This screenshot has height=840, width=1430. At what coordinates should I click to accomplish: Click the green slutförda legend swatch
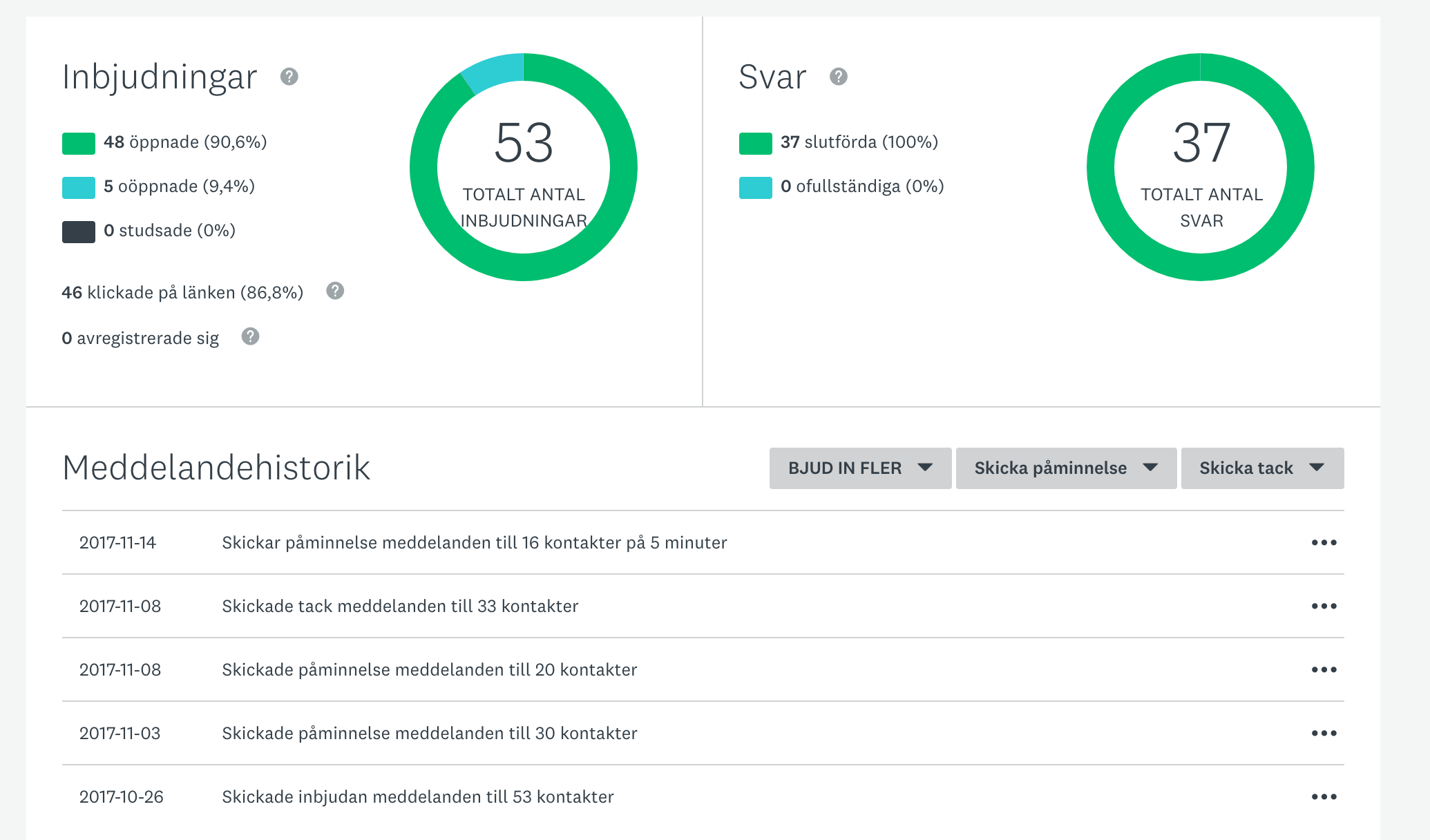(756, 144)
